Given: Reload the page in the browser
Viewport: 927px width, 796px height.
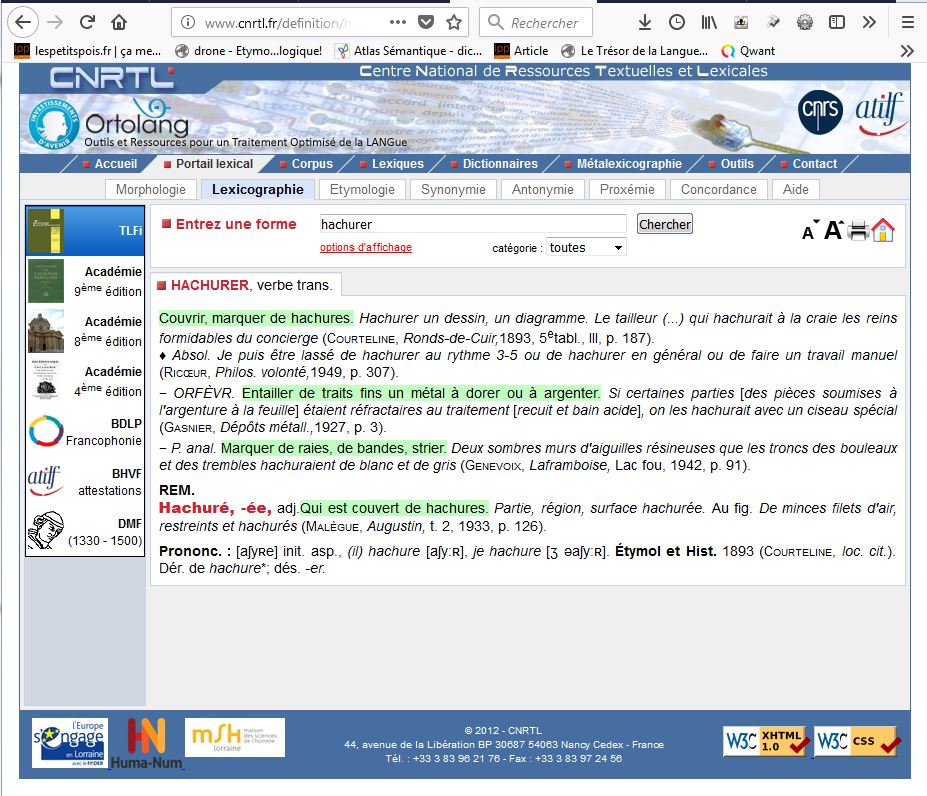Looking at the screenshot, I should 87,22.
